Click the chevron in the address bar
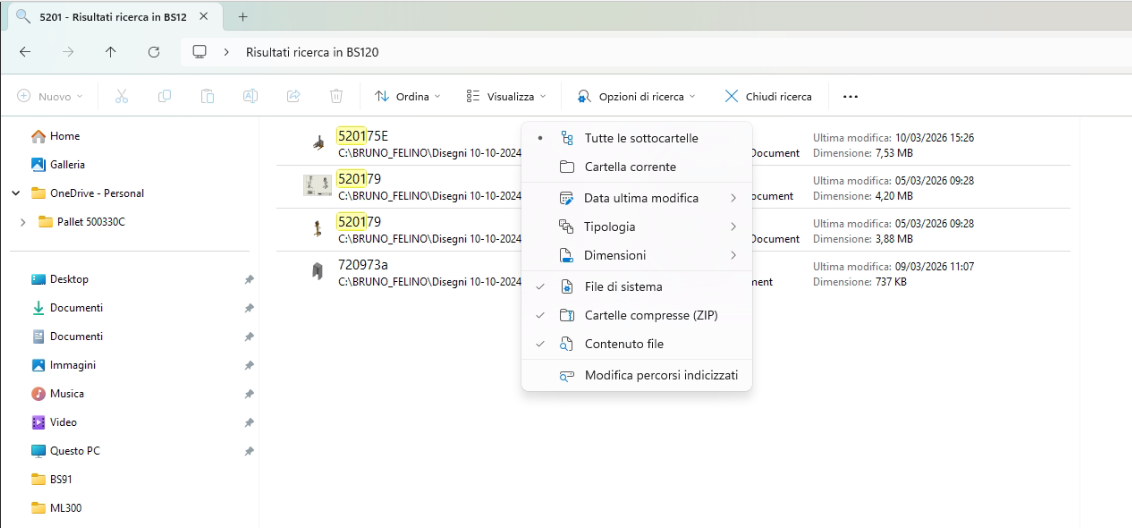 pos(227,52)
